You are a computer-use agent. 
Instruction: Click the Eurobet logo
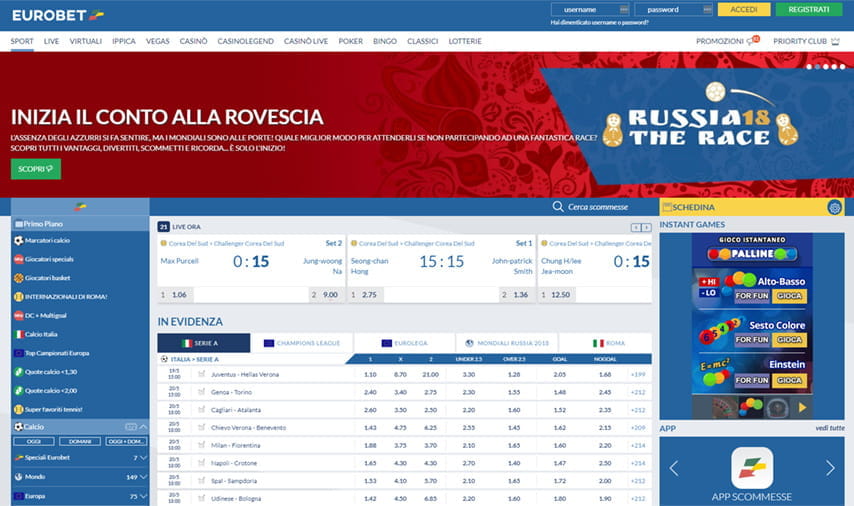58,15
